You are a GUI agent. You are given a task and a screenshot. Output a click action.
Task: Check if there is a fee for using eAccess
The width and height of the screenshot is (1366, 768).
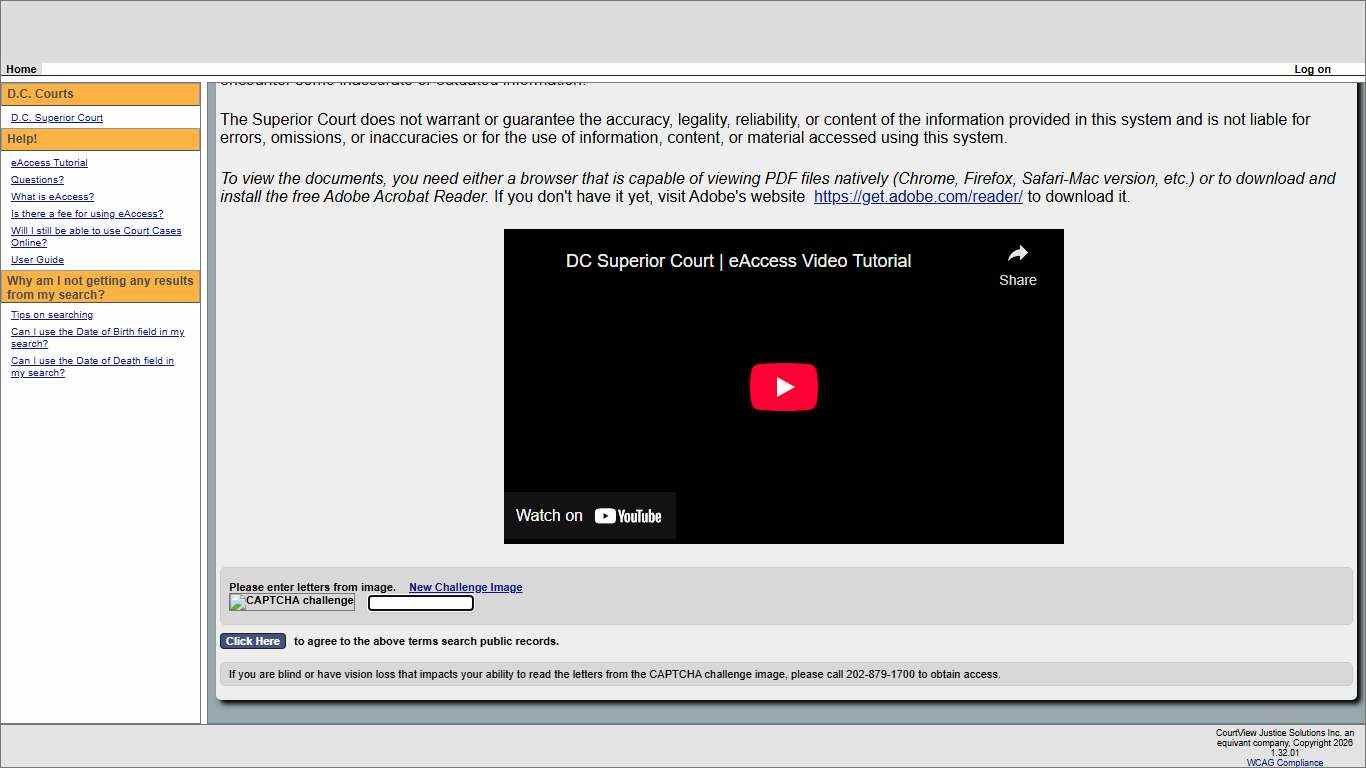(x=87, y=213)
